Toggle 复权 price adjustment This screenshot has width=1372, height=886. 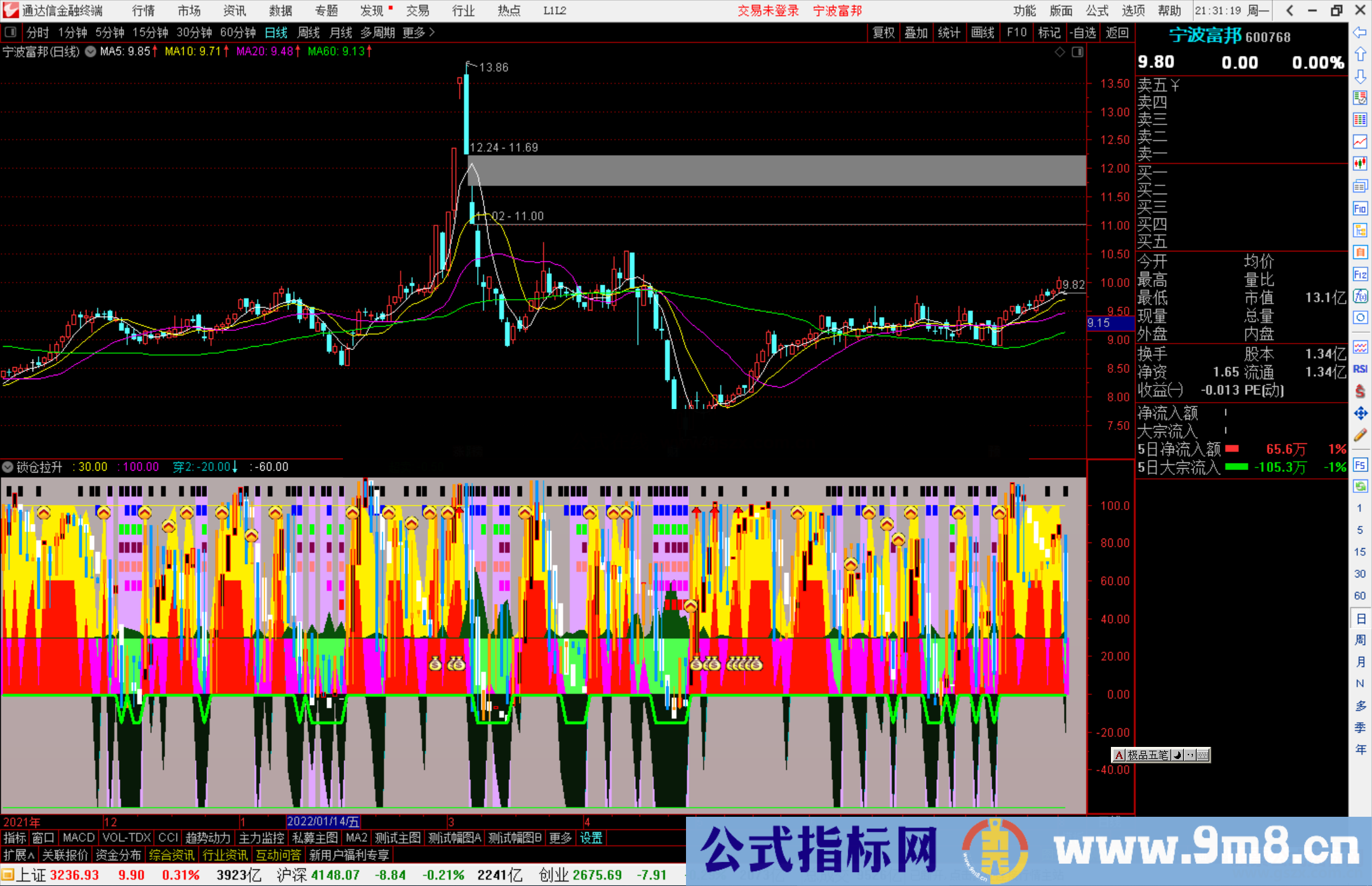[884, 32]
